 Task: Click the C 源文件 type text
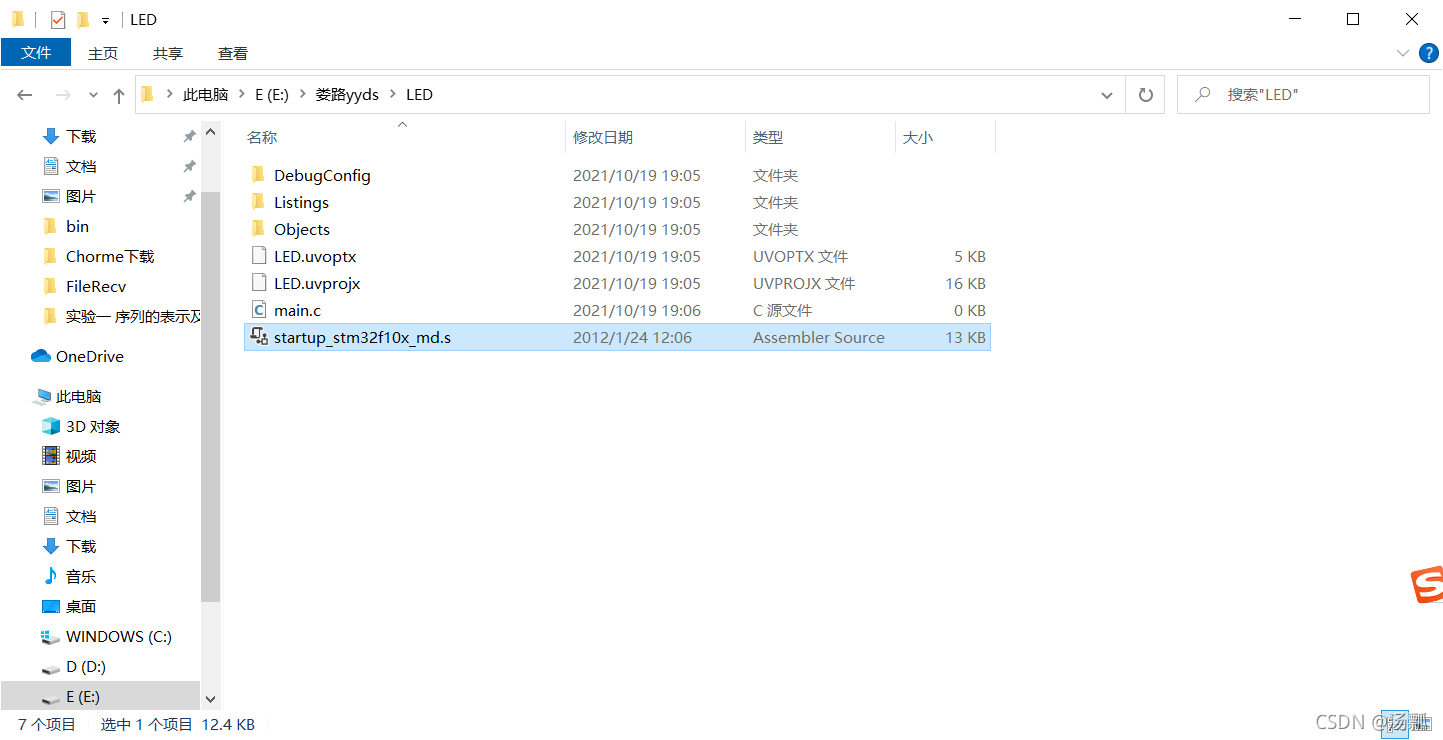(782, 310)
